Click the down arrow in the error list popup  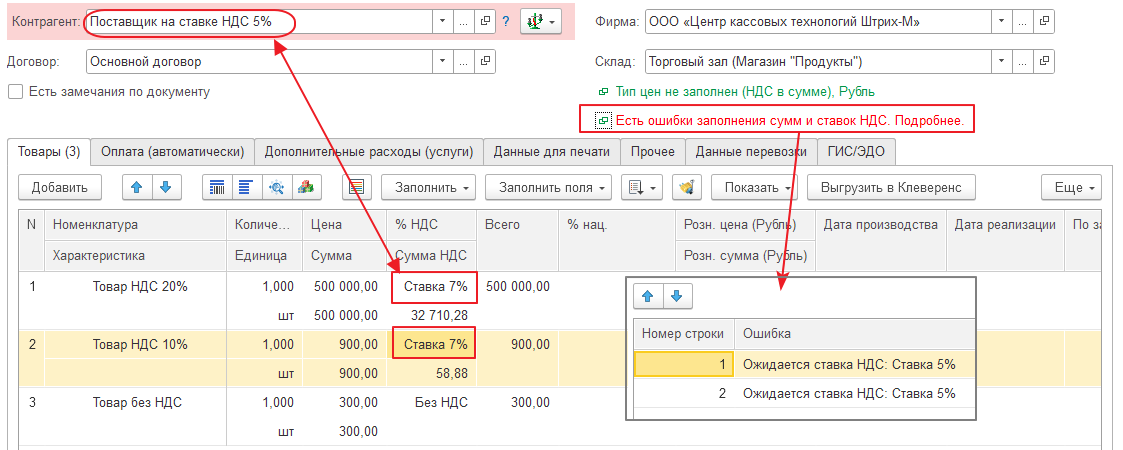675,297
